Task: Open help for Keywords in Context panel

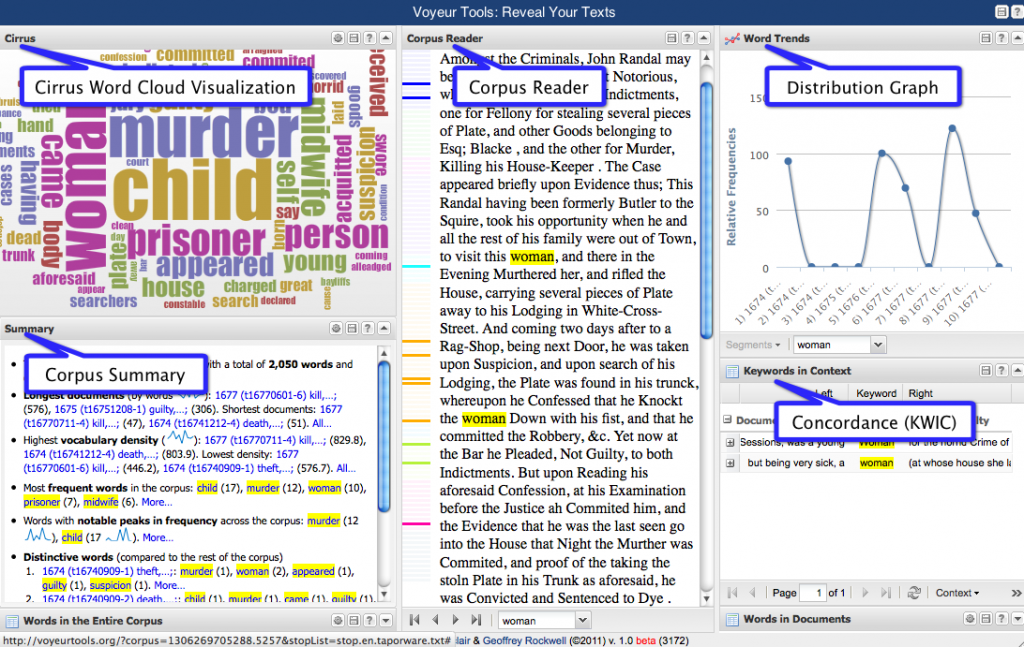Action: pos(1001,371)
